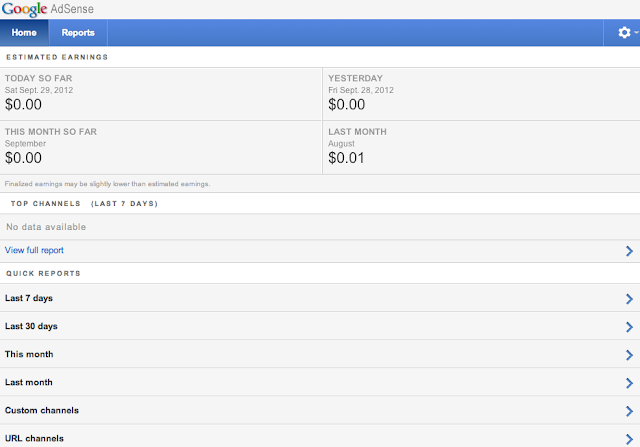Viewport: 640px width, 447px height.
Task: Click the Last month chevron arrow
Action: click(629, 382)
